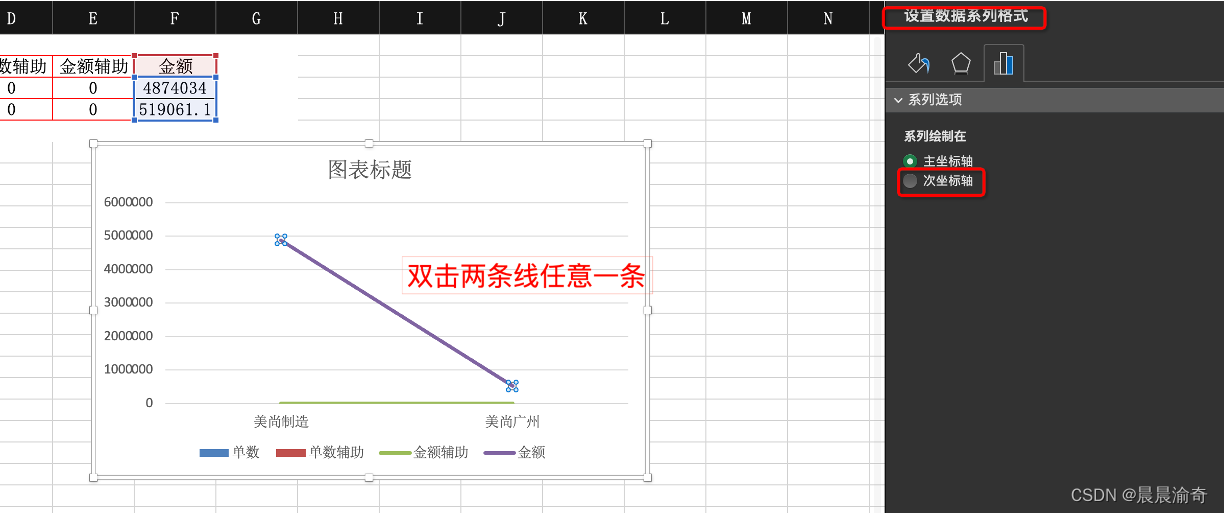The image size is (1224, 514).
Task: Select the 金额 header cell
Action: click(x=175, y=66)
